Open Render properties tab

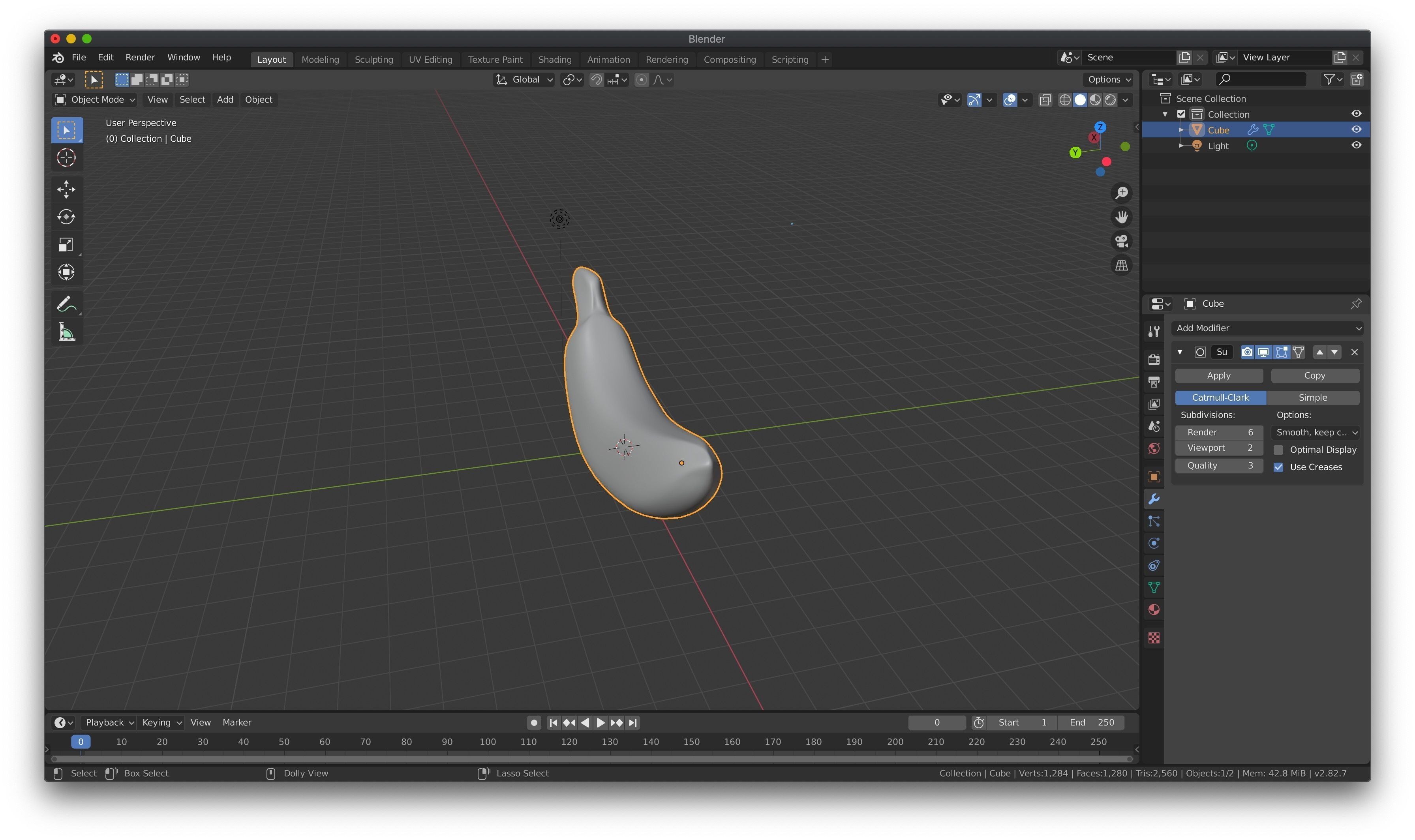pyautogui.click(x=1154, y=360)
